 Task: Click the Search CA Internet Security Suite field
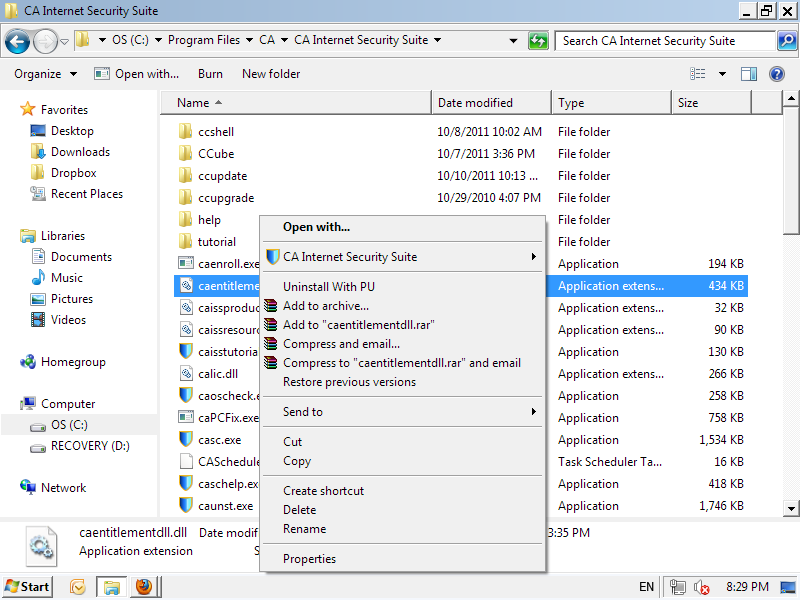coord(665,41)
